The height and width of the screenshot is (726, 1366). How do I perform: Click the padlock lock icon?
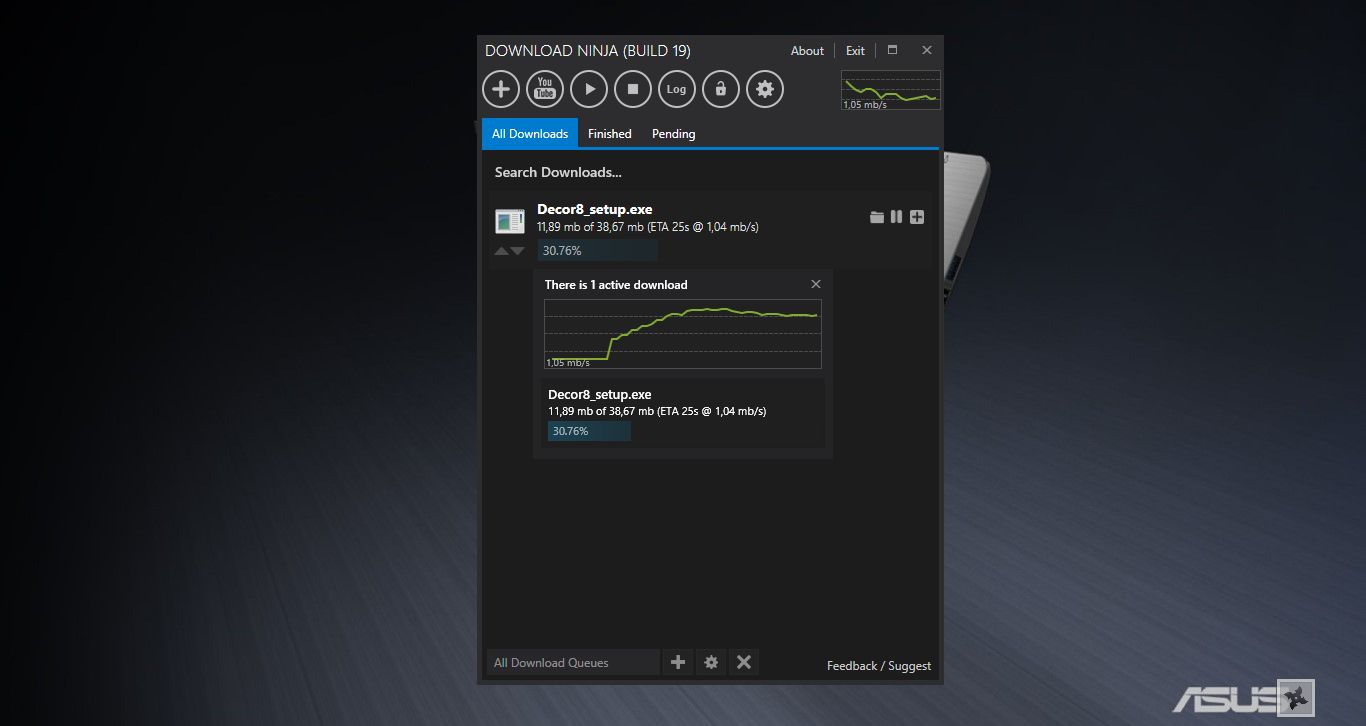point(721,89)
